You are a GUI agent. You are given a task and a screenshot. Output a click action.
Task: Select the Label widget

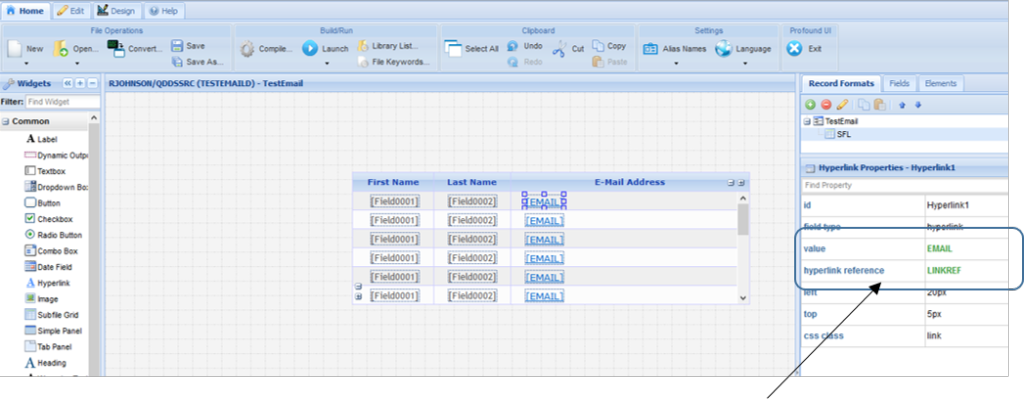tap(42, 139)
